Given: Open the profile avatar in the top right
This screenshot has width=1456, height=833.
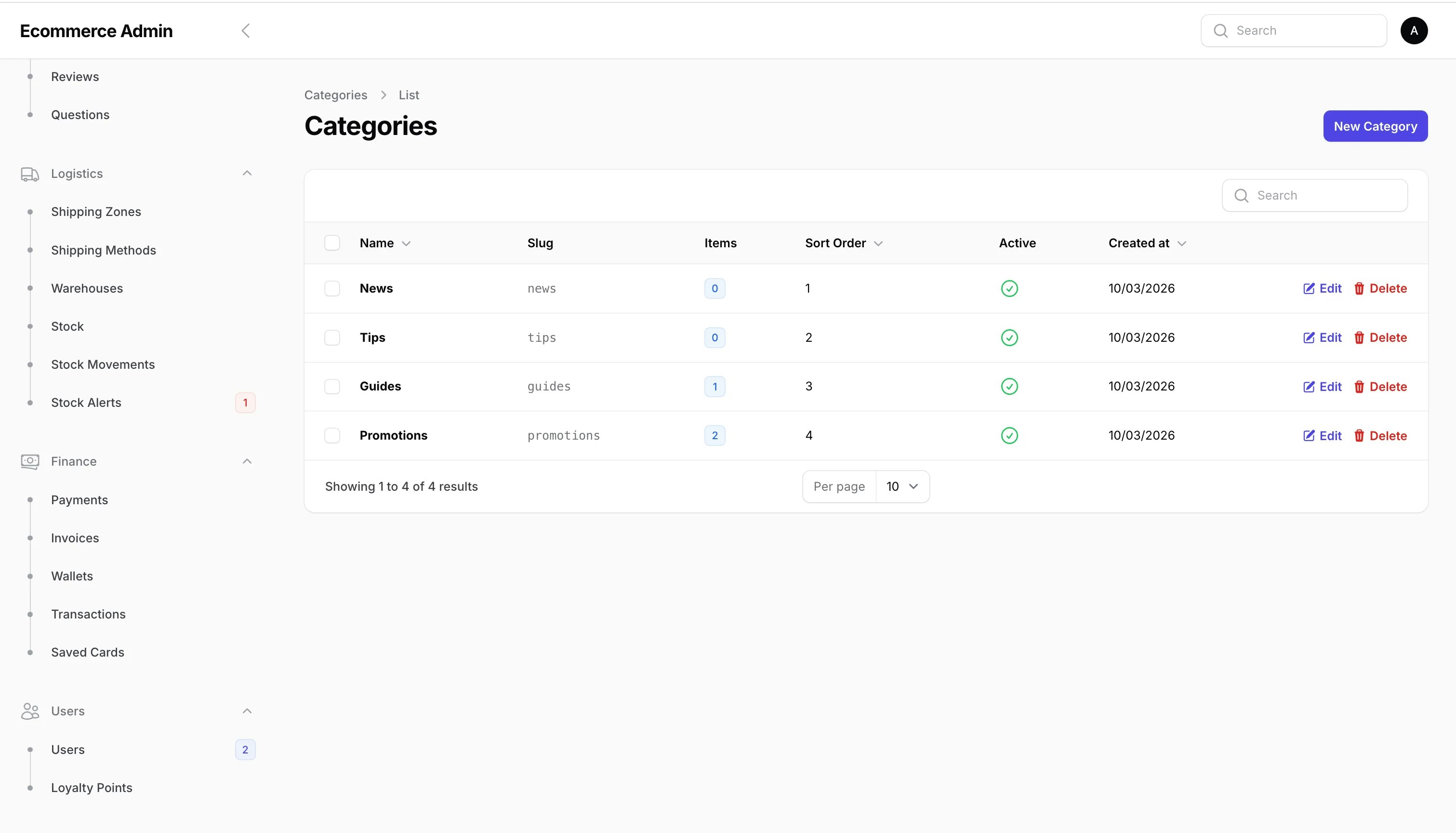Looking at the screenshot, I should coord(1414,30).
